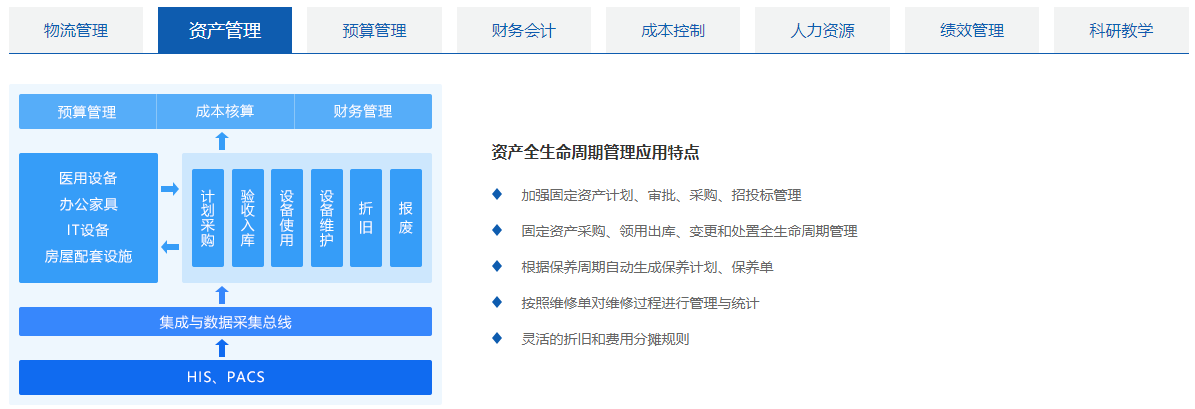Click the text 灵活的折旧和费用分摊规则
This screenshot has width=1195, height=409.
point(605,339)
